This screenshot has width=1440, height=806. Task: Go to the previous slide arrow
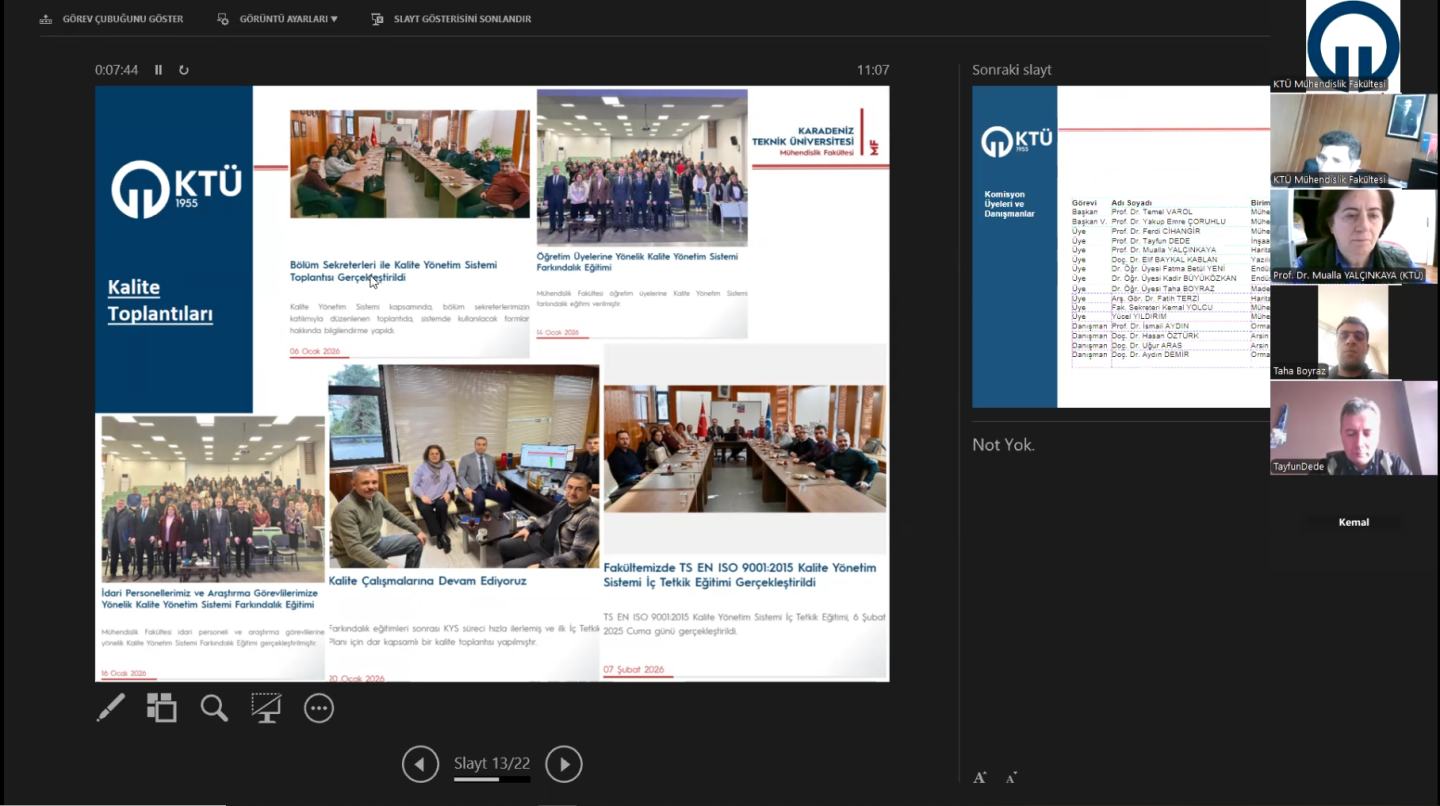[x=420, y=765]
